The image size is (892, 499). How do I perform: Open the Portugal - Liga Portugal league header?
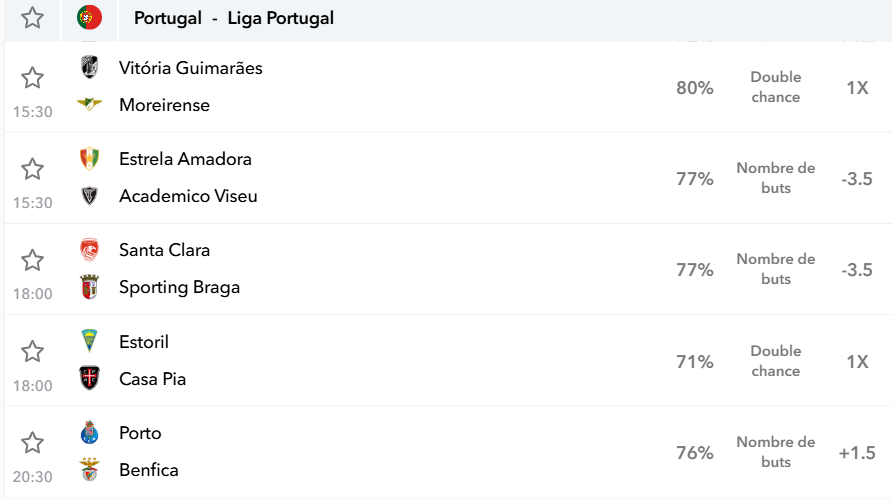click(234, 18)
